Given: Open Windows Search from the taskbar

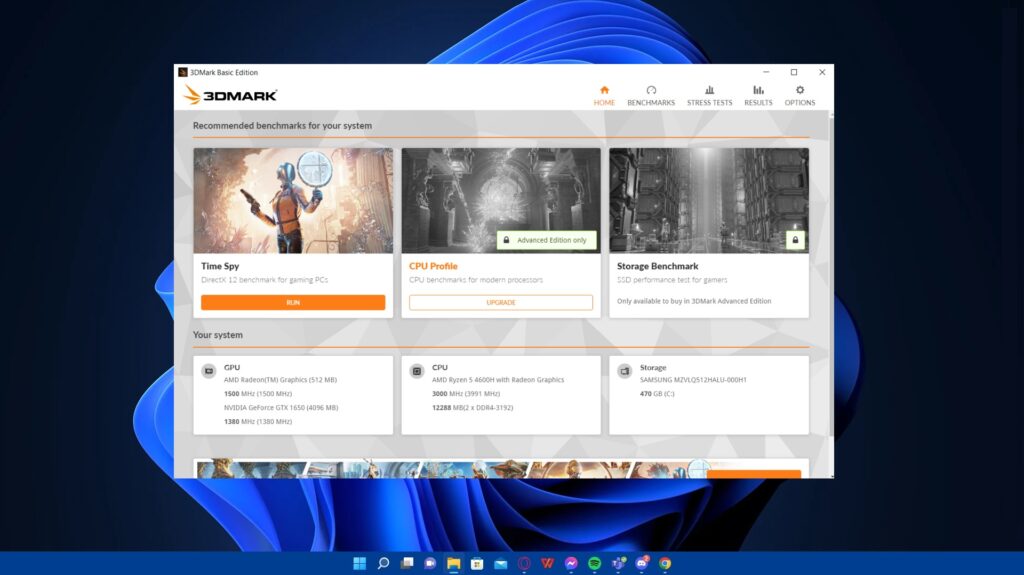Looking at the screenshot, I should click(383, 563).
